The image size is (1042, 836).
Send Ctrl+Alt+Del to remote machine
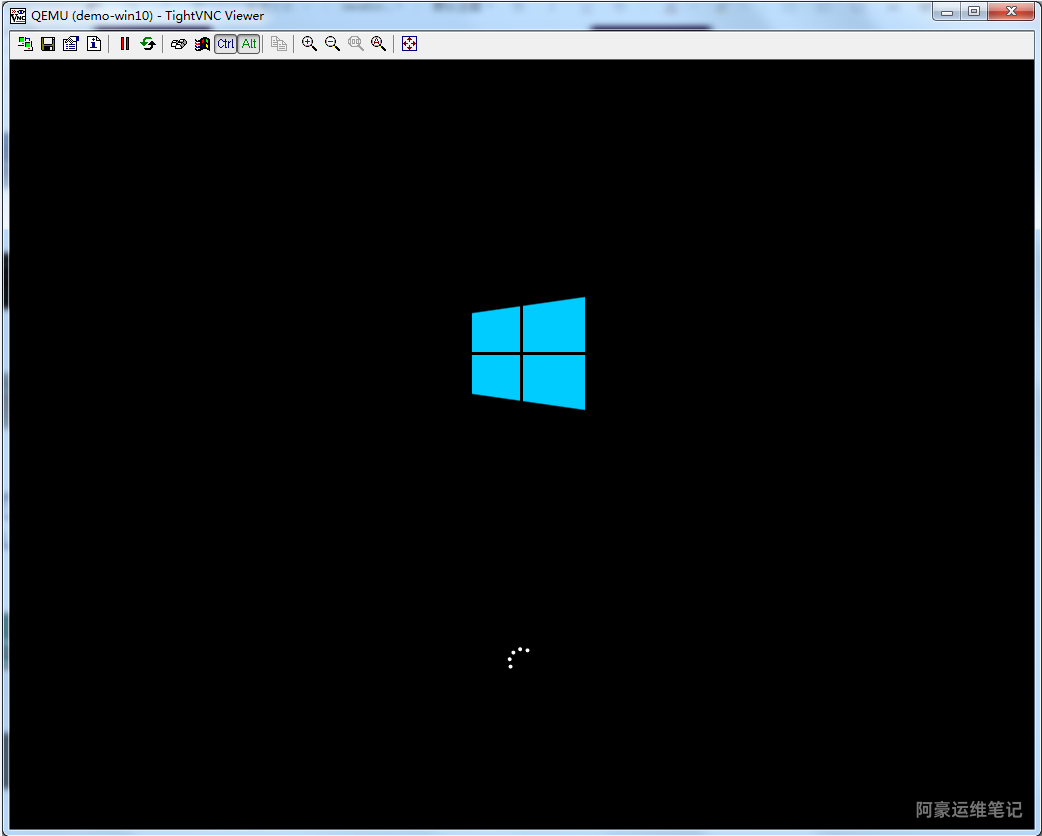pos(179,44)
